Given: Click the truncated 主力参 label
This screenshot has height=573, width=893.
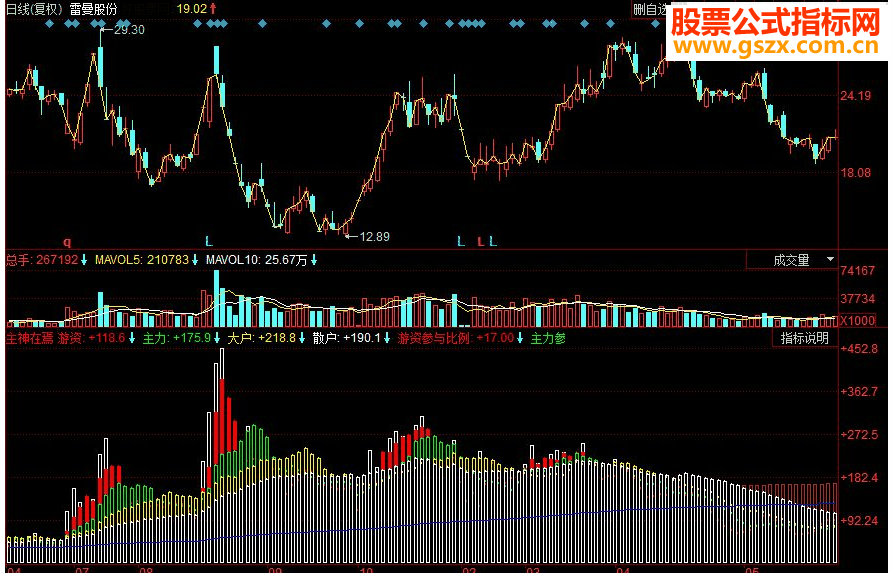Looking at the screenshot, I should pyautogui.click(x=548, y=338).
